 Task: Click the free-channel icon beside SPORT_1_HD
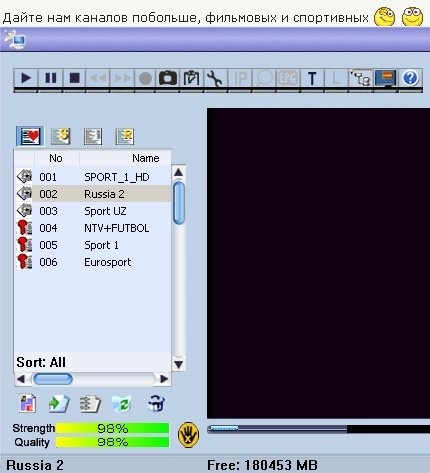tap(24, 177)
